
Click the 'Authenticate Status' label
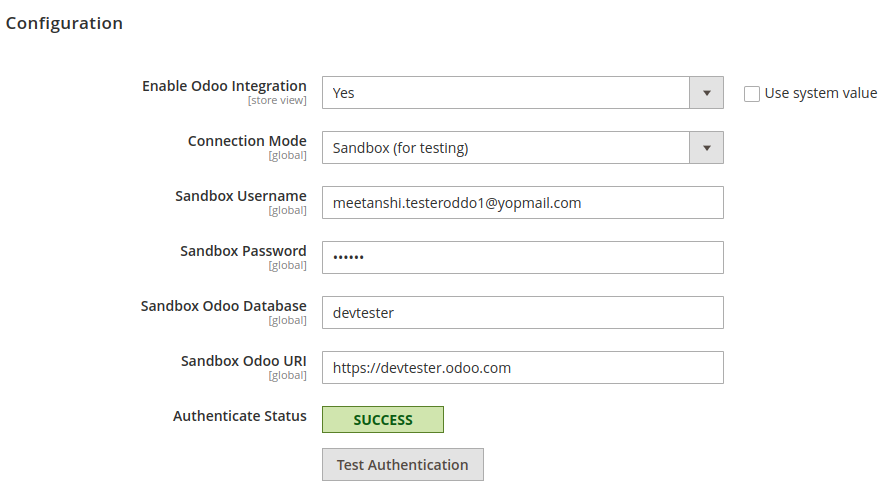click(x=240, y=415)
